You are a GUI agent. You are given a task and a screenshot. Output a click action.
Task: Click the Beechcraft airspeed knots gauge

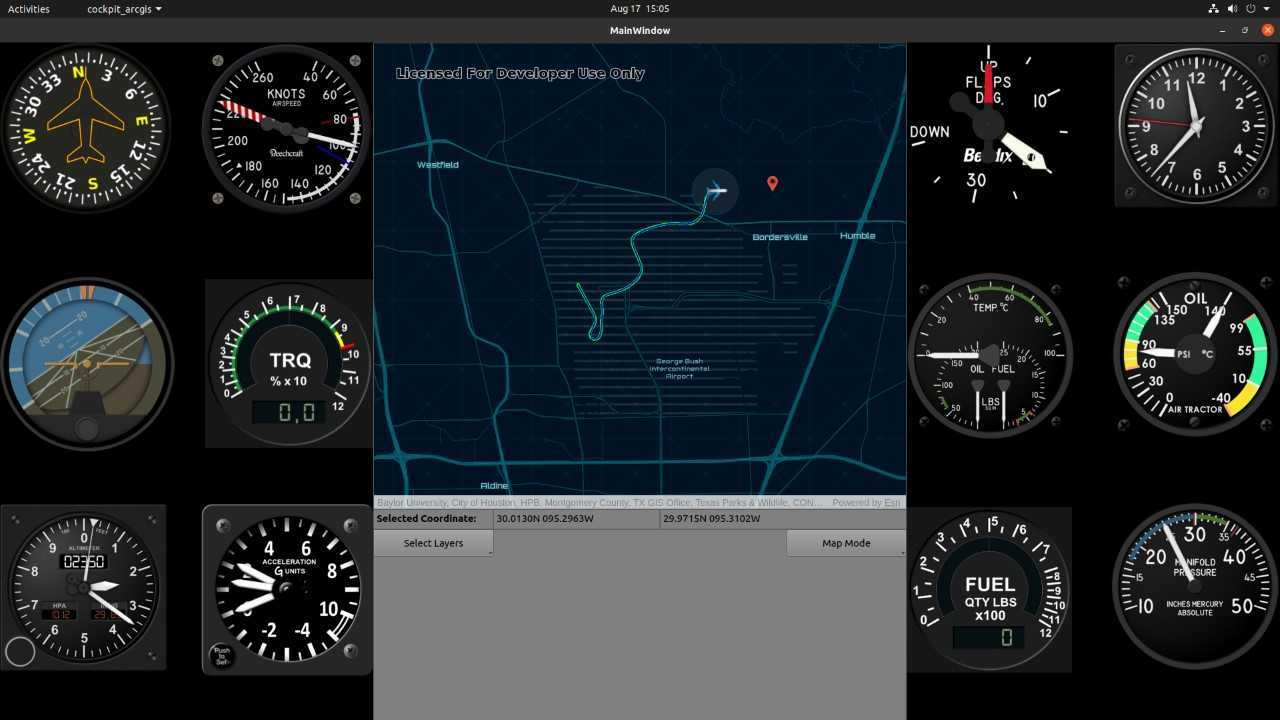click(x=287, y=127)
